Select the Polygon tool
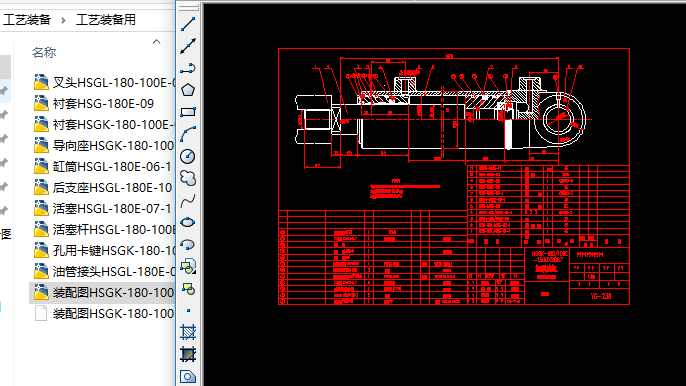This screenshot has height=386, width=686. click(188, 90)
